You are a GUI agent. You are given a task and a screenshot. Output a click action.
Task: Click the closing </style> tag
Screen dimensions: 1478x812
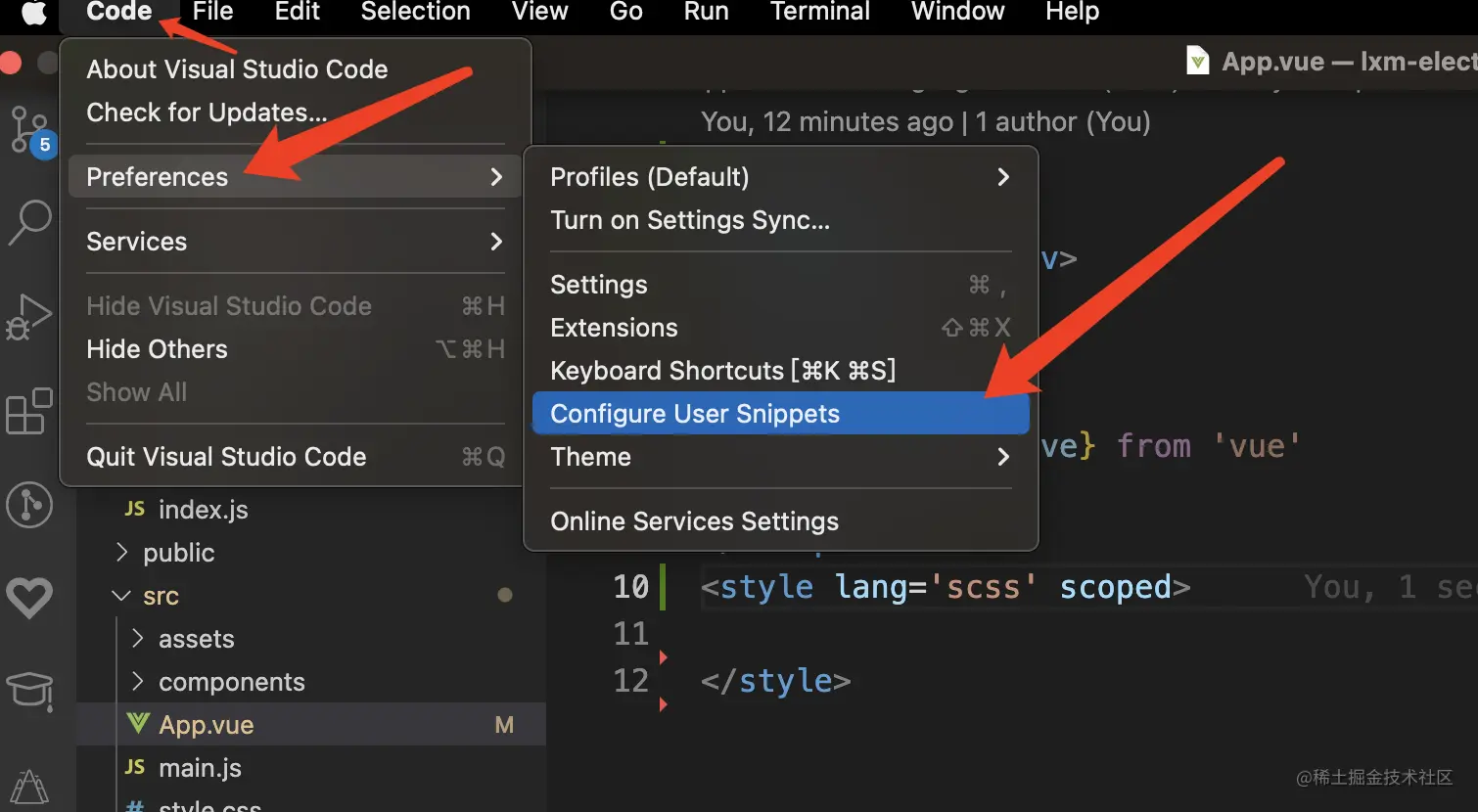tap(776, 681)
